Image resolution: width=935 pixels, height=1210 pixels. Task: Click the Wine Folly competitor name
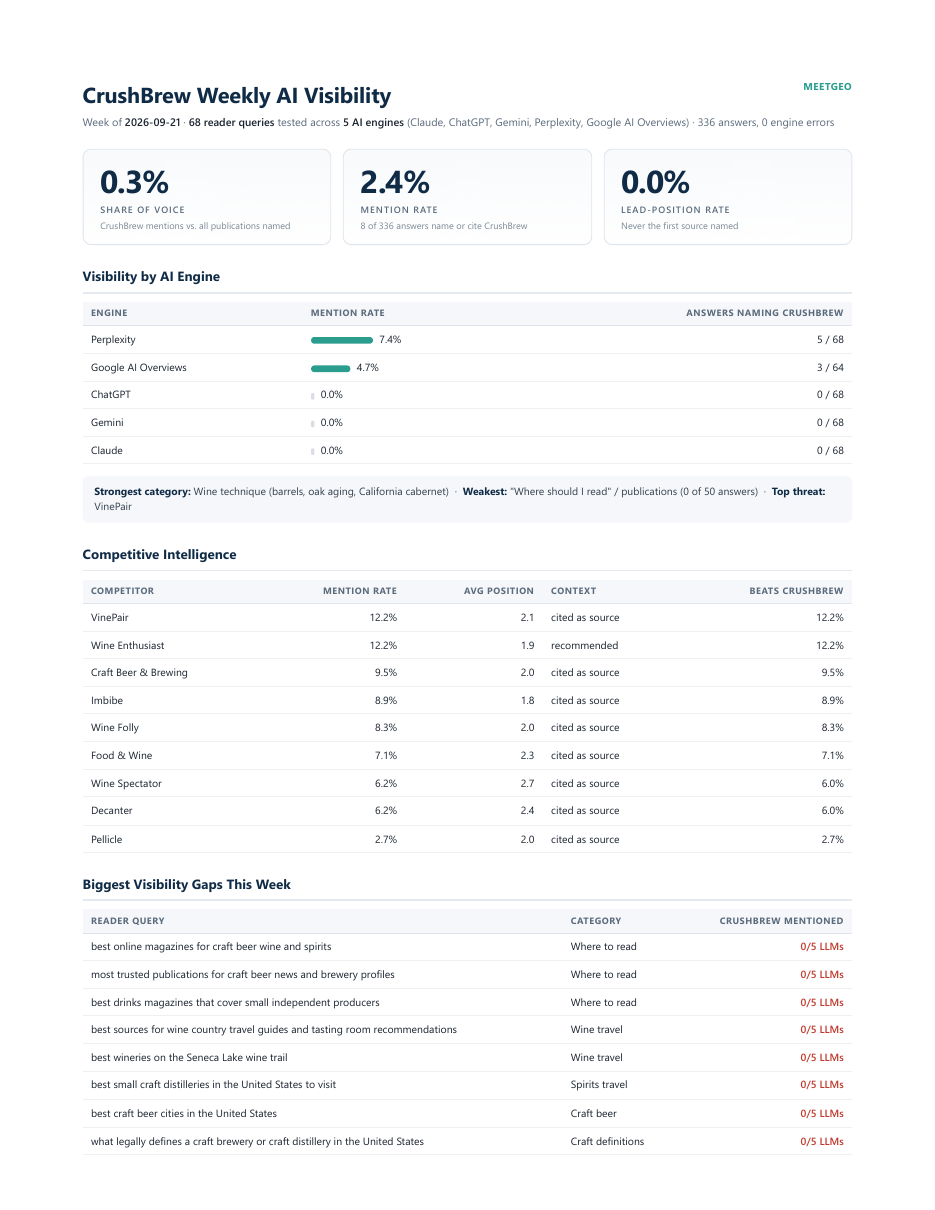(x=115, y=728)
